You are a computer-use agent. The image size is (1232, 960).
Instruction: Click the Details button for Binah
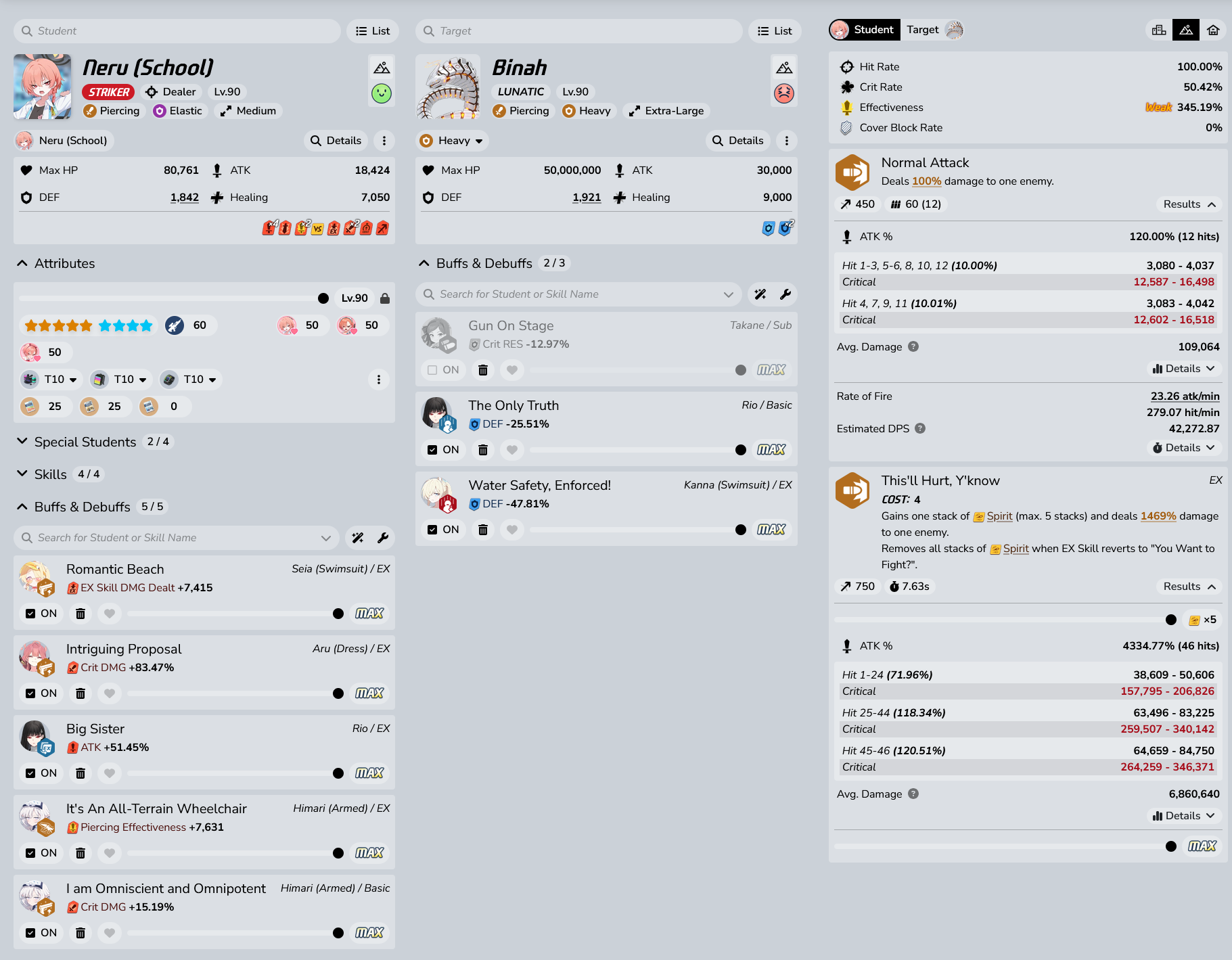tap(737, 141)
